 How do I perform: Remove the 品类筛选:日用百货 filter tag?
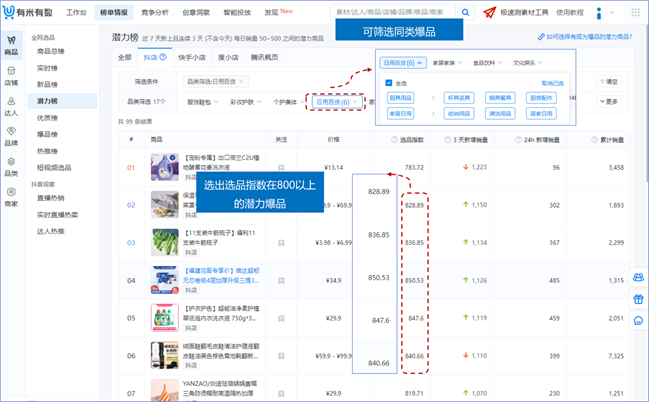pos(241,82)
